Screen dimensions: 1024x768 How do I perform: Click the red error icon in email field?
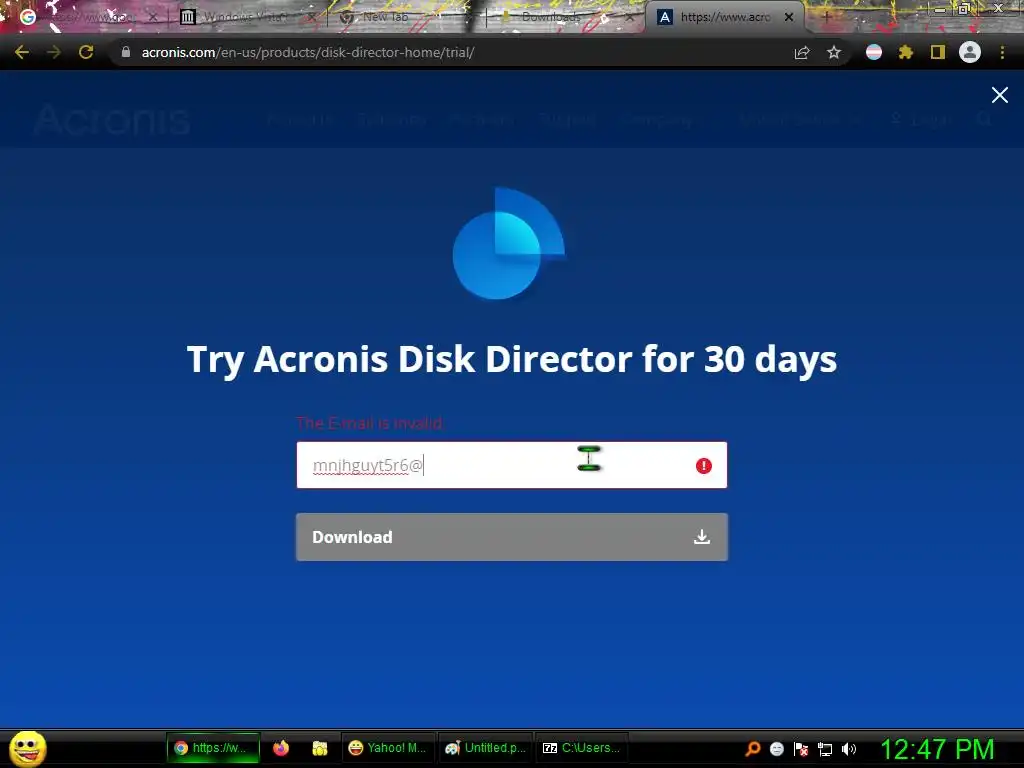(703, 466)
